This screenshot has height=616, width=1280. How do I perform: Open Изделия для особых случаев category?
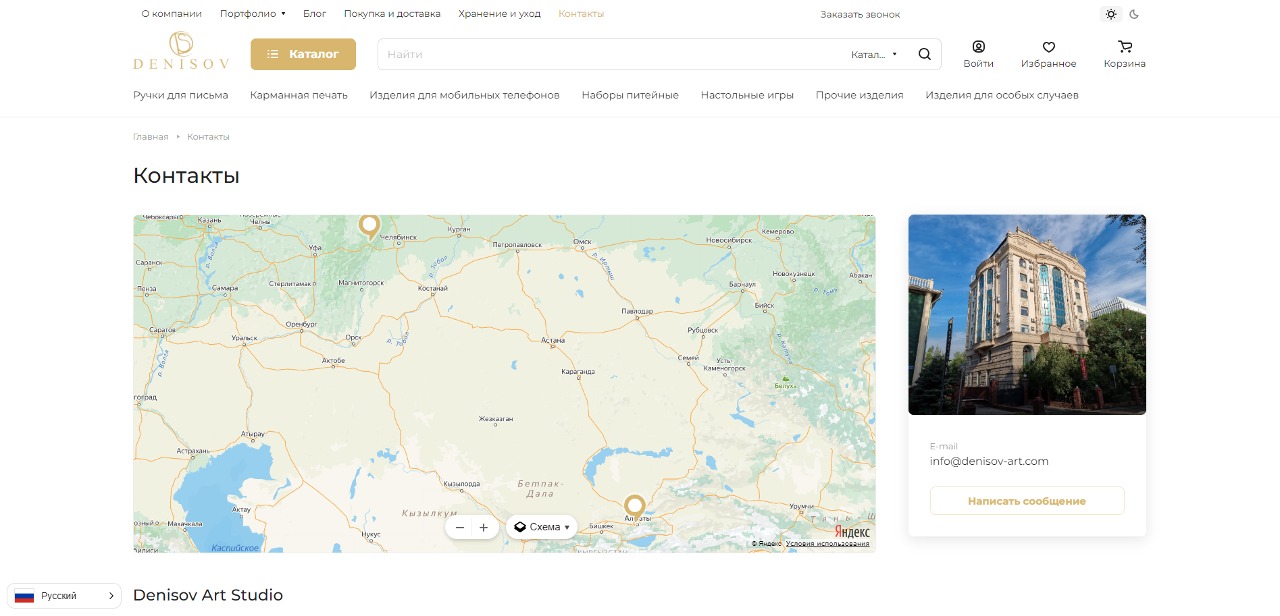click(1002, 95)
